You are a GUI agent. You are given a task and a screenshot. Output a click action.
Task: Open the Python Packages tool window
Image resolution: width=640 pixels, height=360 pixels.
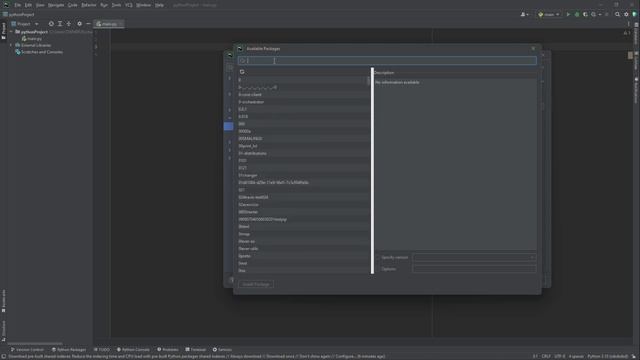(x=69, y=350)
